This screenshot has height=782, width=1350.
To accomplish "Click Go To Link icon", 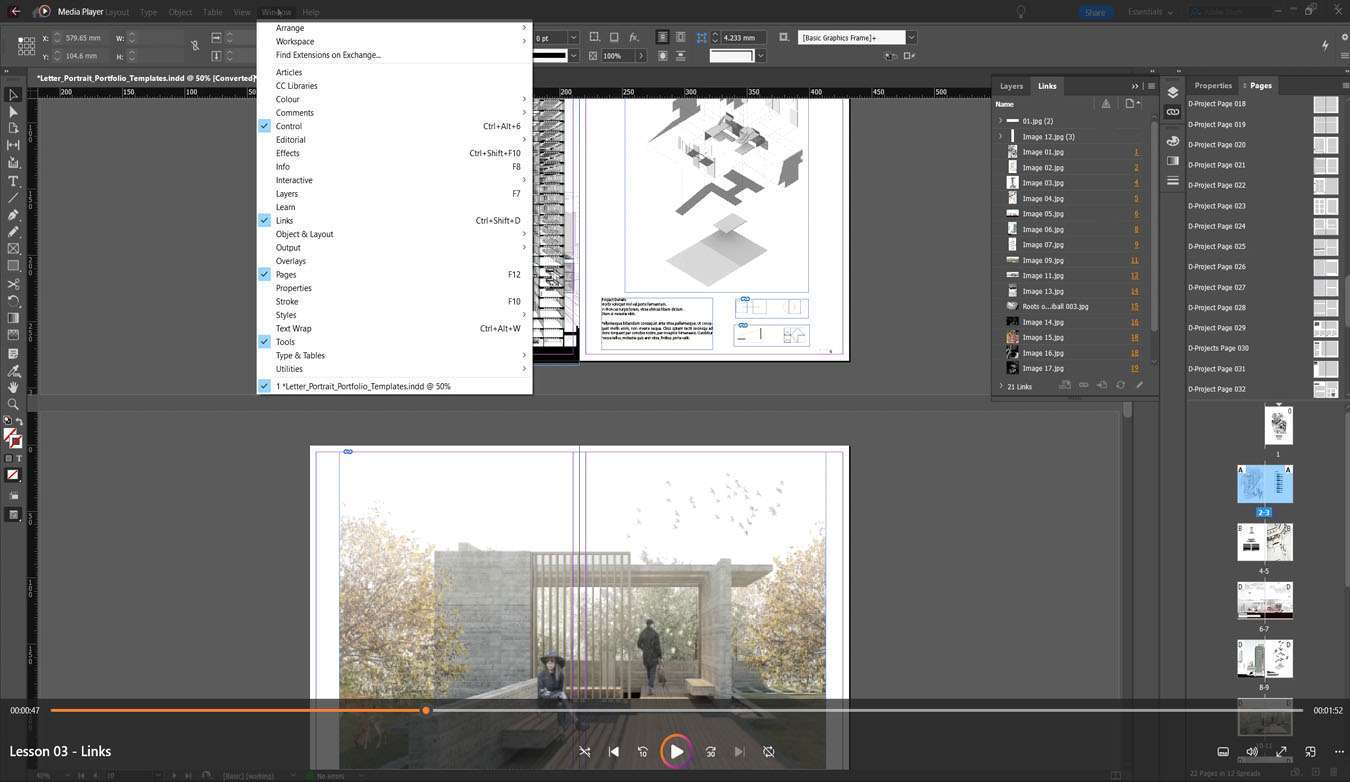I will click(x=1102, y=385).
